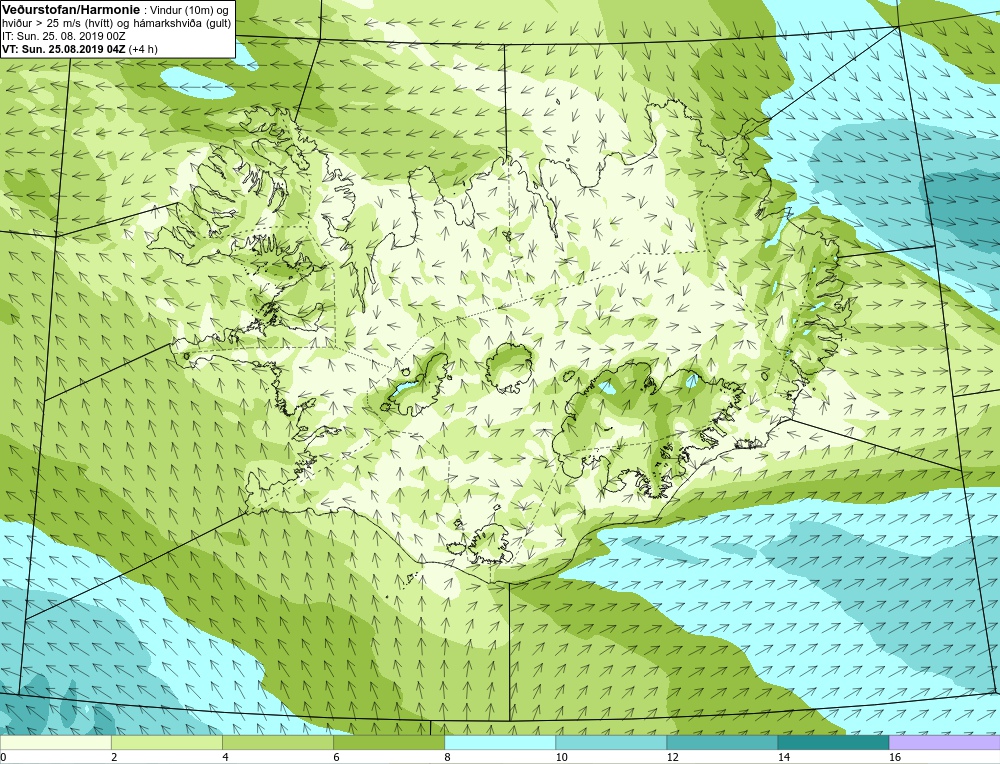
Task: Click the 0–2 m/s pale cream legend swatch
Action: click(55, 742)
